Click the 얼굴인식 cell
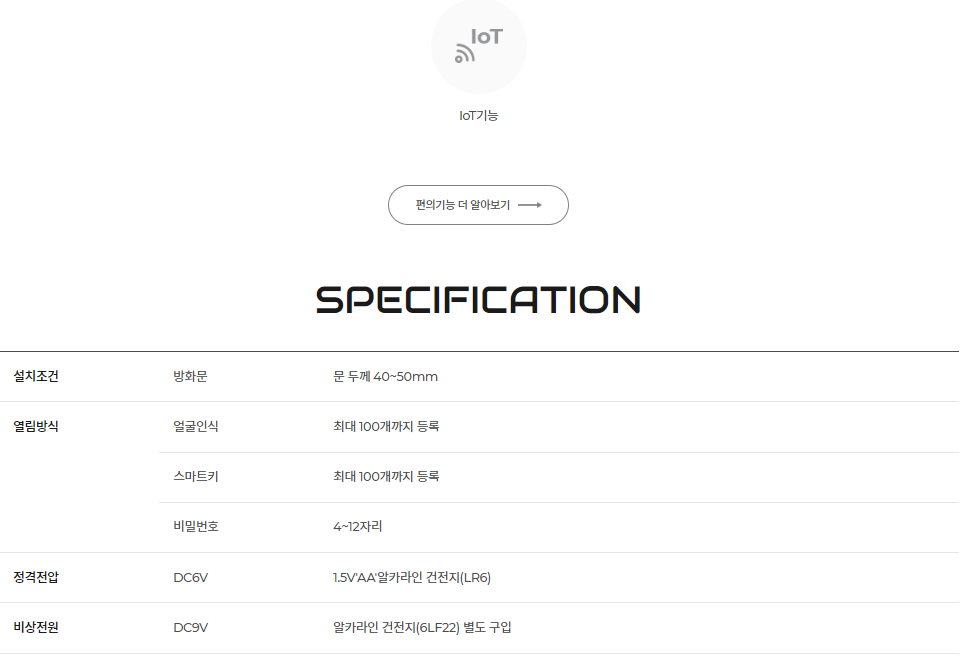 coord(196,427)
